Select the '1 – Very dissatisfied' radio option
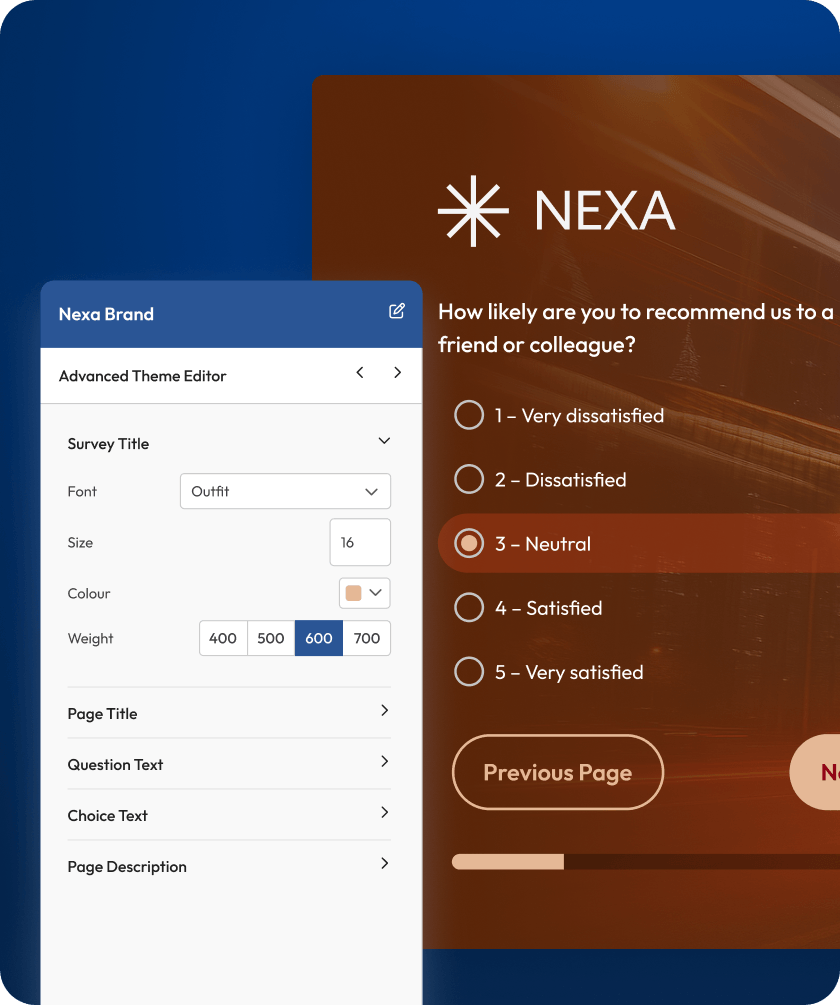Screen dimensions: 840x1005 (469, 415)
